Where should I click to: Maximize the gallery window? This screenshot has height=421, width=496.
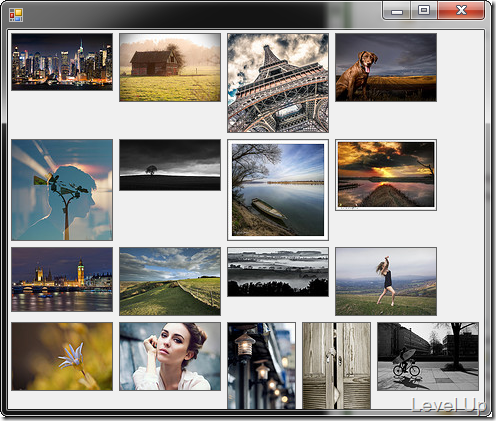(x=424, y=11)
